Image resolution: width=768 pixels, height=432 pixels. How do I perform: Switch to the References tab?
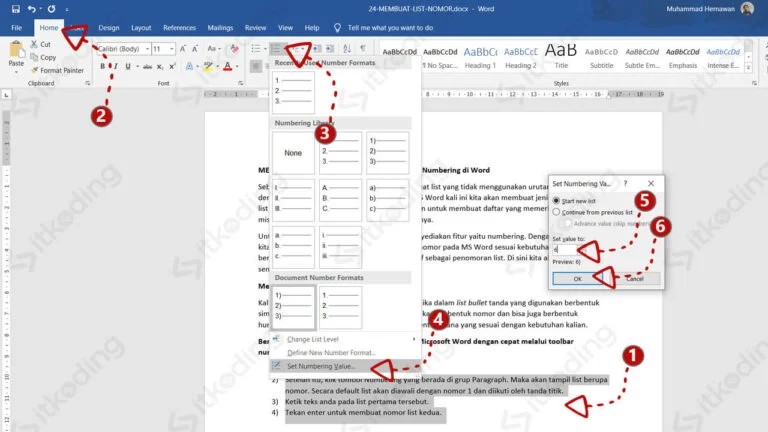coord(179,28)
